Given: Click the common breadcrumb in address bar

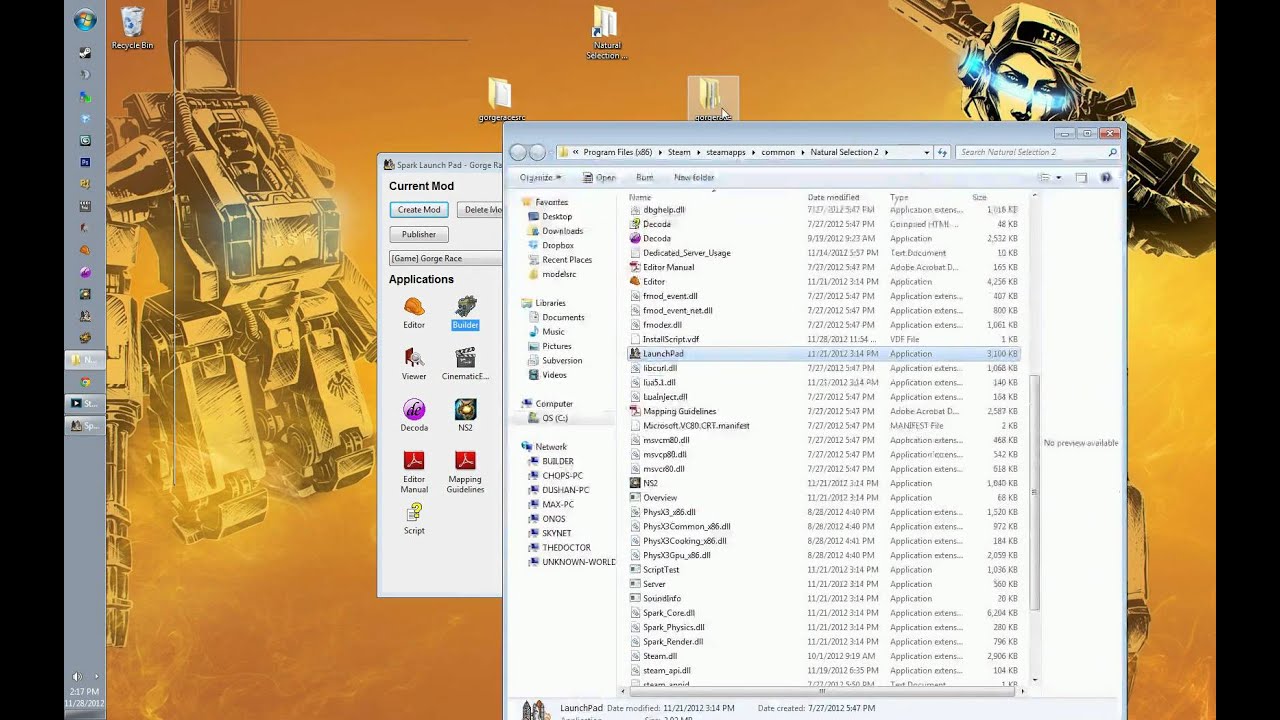Looking at the screenshot, I should click(778, 152).
